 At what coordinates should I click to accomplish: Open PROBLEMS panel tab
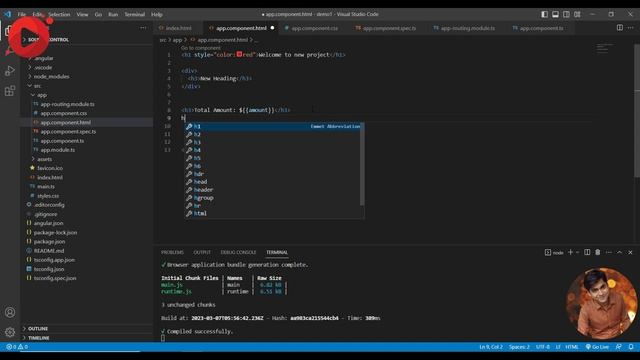tap(172, 252)
